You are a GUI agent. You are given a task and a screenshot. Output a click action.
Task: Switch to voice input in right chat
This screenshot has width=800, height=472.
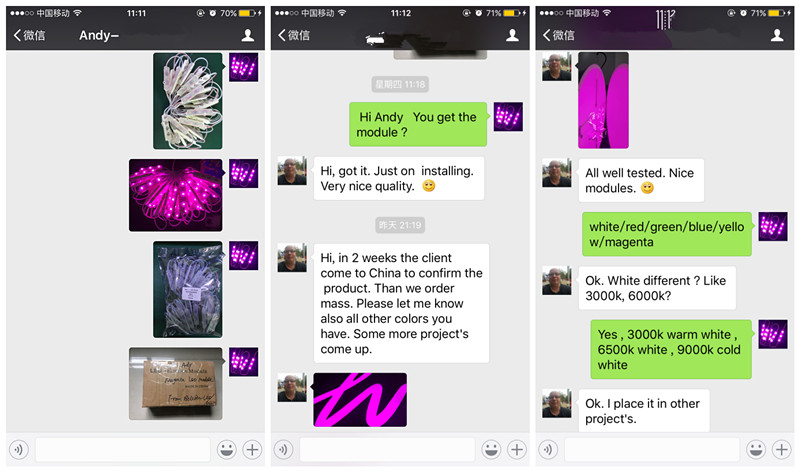coord(548,450)
